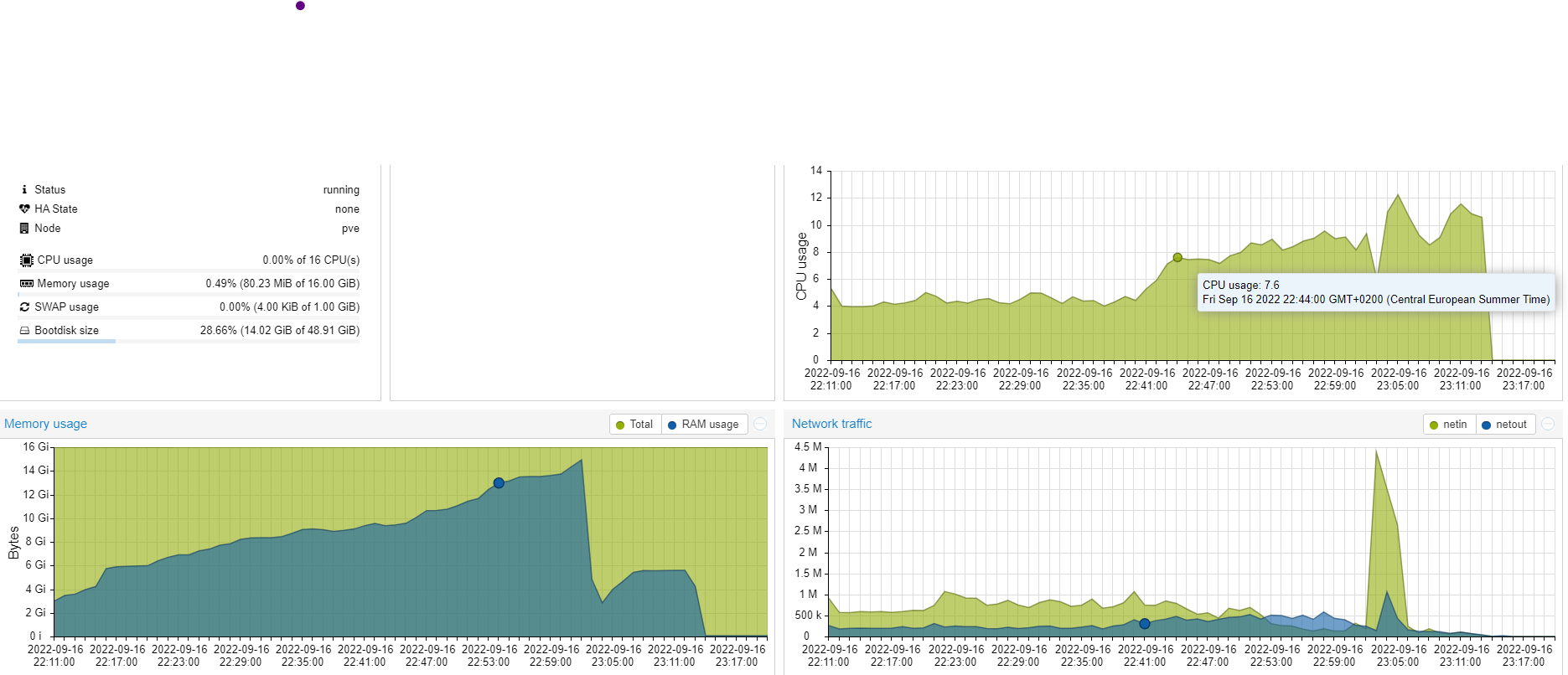Click the Memory usage RAM icon
This screenshot has width=1568, height=675.
27,283
